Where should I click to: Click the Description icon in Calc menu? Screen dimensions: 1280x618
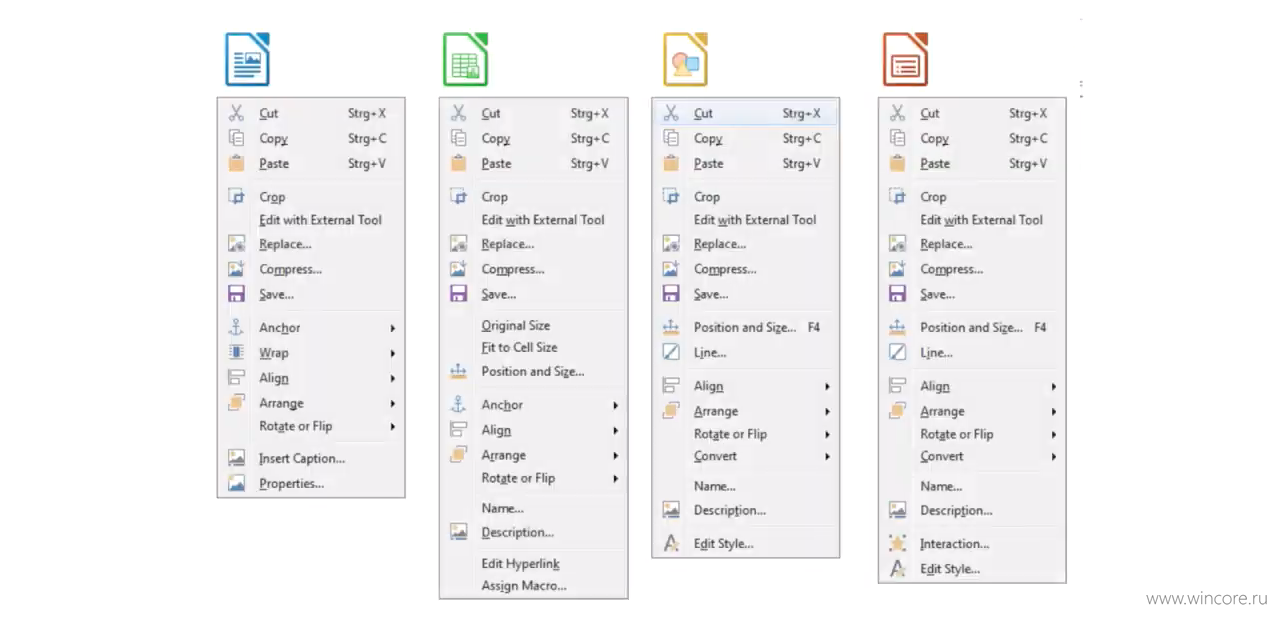pos(458,532)
